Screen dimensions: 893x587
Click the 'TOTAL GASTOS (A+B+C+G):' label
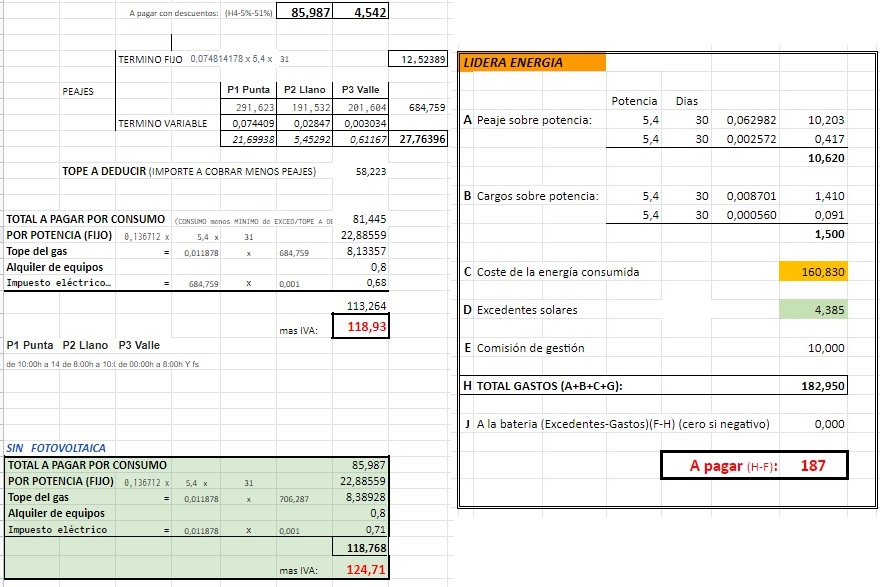tap(550, 386)
